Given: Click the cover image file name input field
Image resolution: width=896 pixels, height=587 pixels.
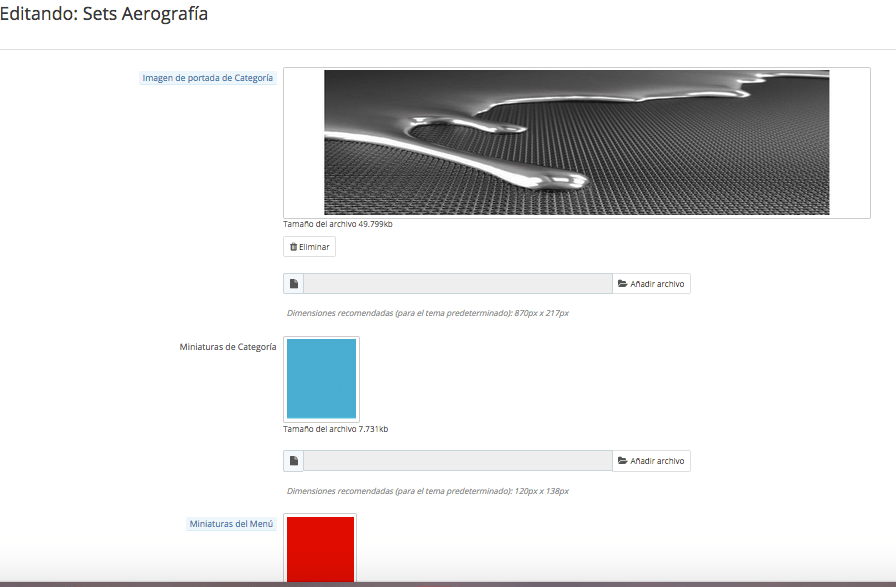Looking at the screenshot, I should coord(458,283).
